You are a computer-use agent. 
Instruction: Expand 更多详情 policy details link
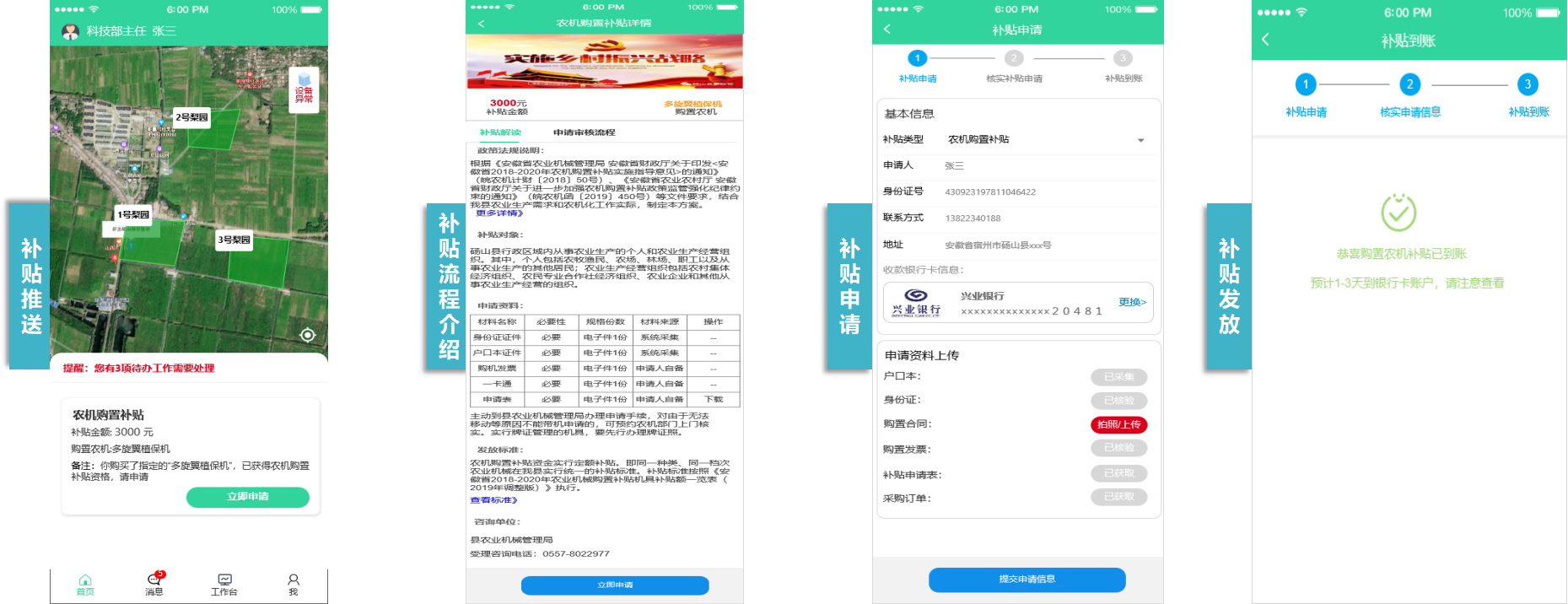(x=499, y=213)
